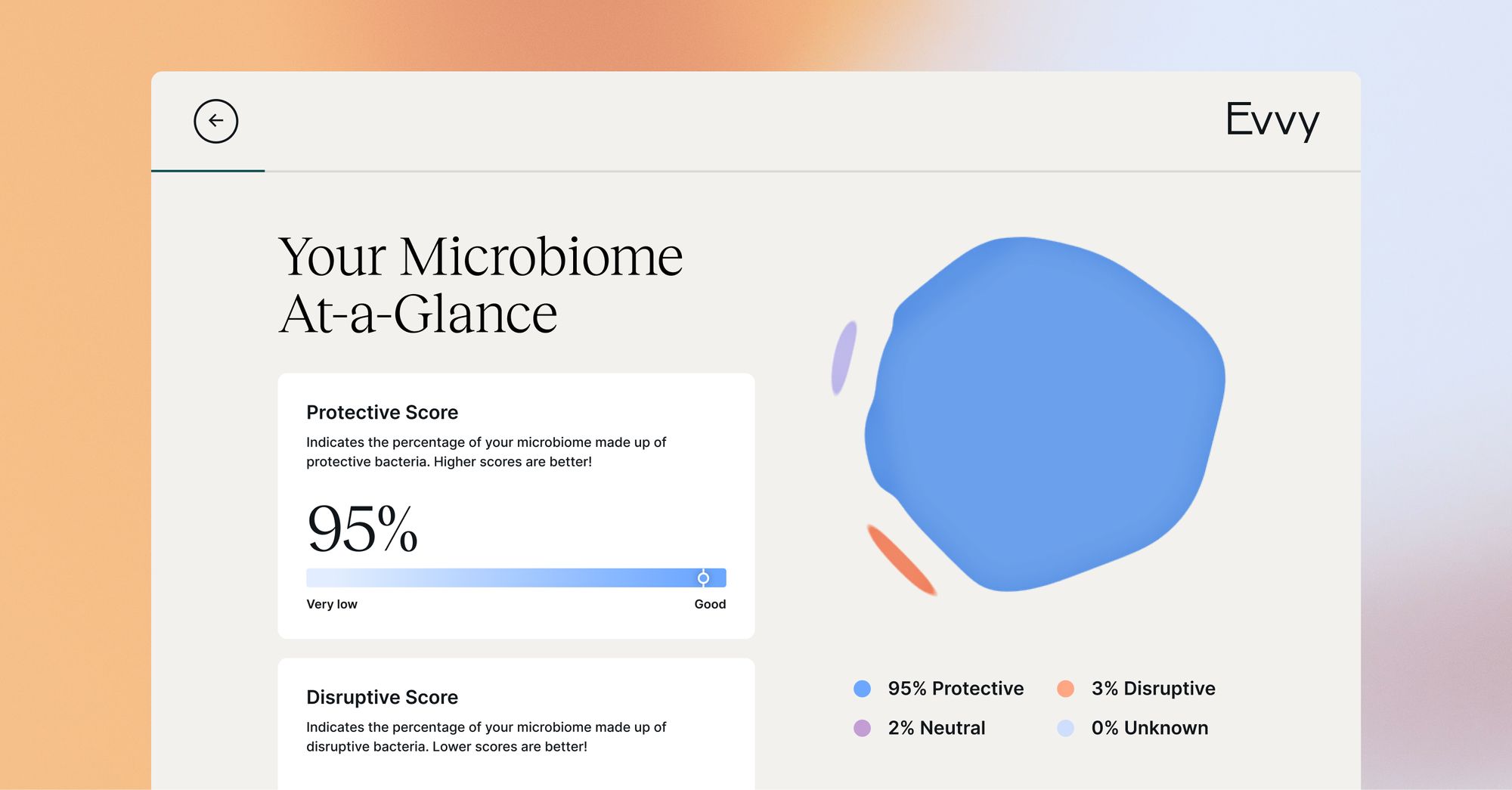The height and width of the screenshot is (790, 1512).
Task: Click the purple neutral sliver in chart
Action: (x=844, y=358)
